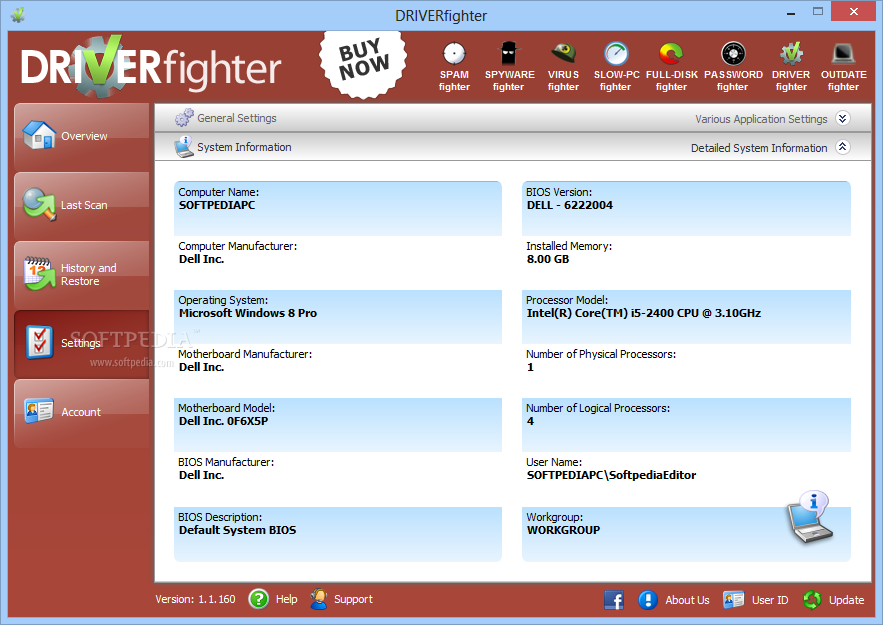Select WORKGROUP value

(x=563, y=530)
